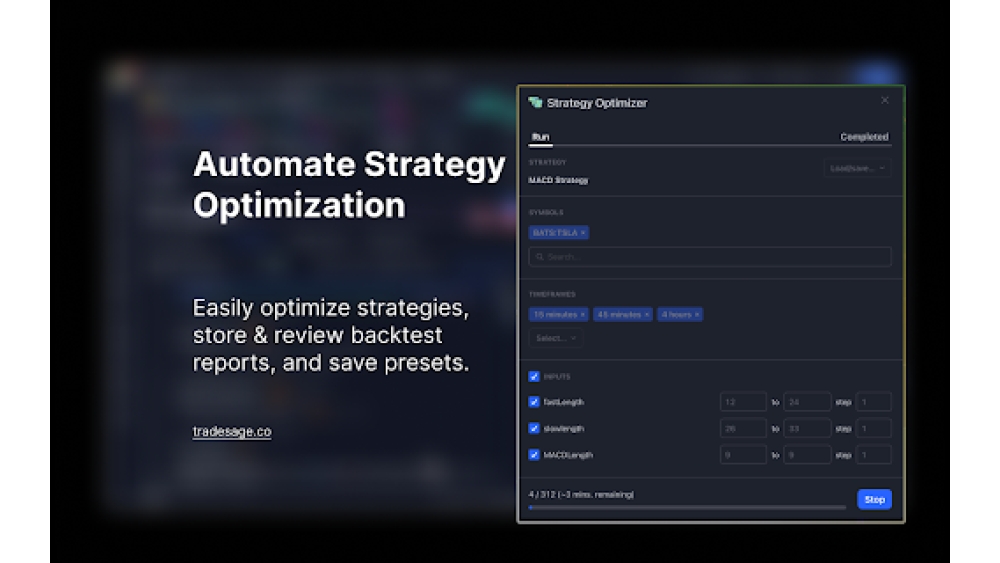Click the fastLength start value field
The image size is (1000, 563).
pos(743,402)
